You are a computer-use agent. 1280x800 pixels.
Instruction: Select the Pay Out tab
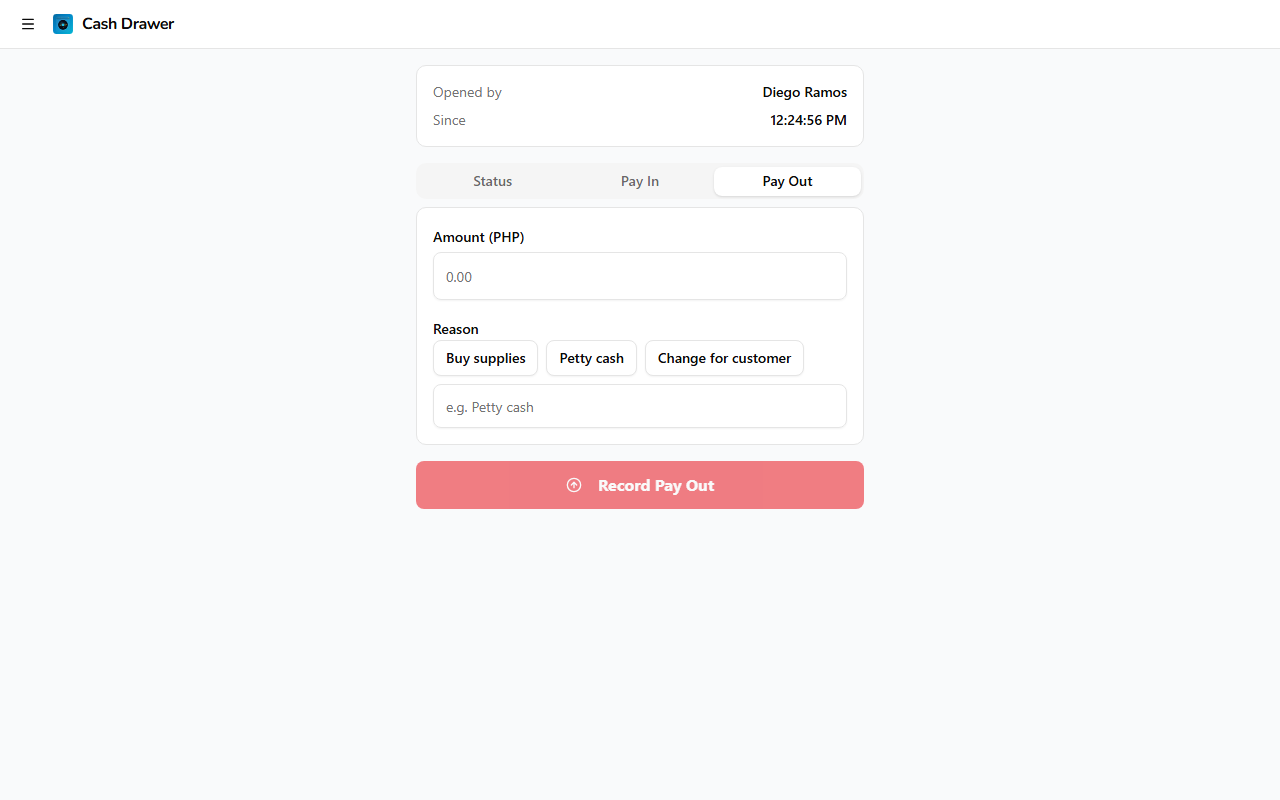tap(787, 181)
